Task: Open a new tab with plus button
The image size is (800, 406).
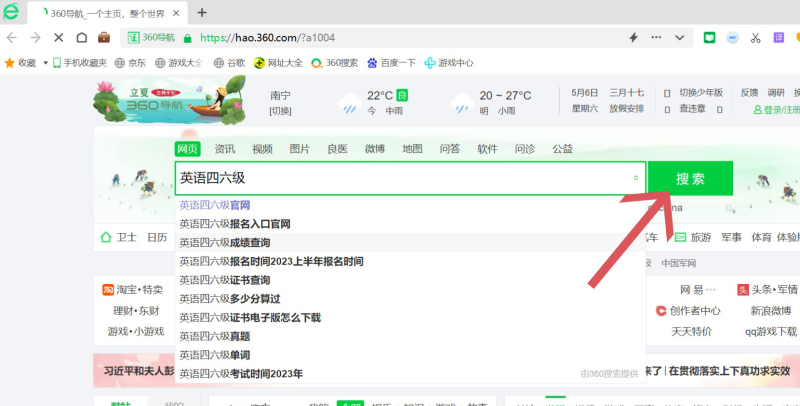Action: [202, 13]
